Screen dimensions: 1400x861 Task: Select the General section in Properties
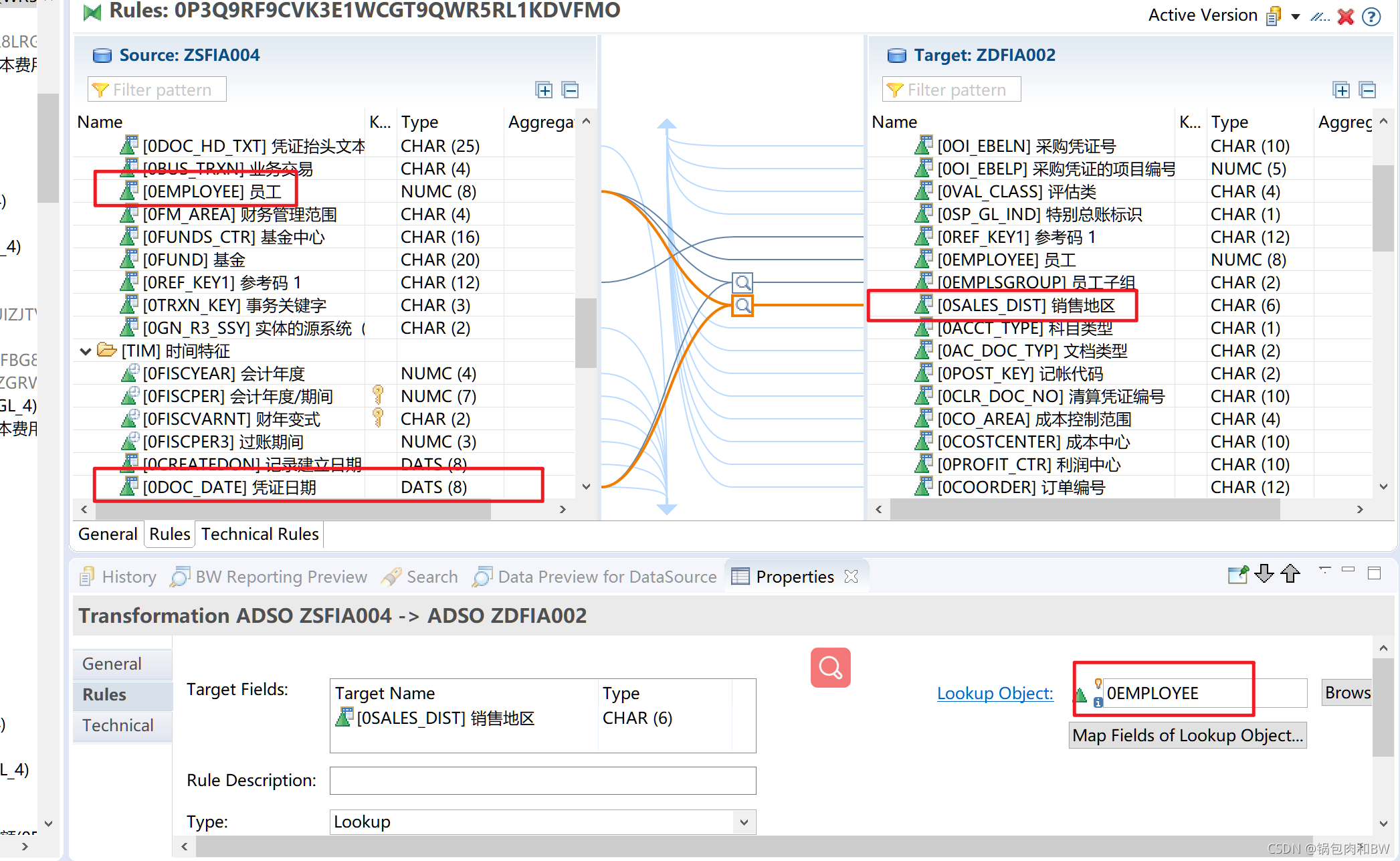(x=112, y=664)
